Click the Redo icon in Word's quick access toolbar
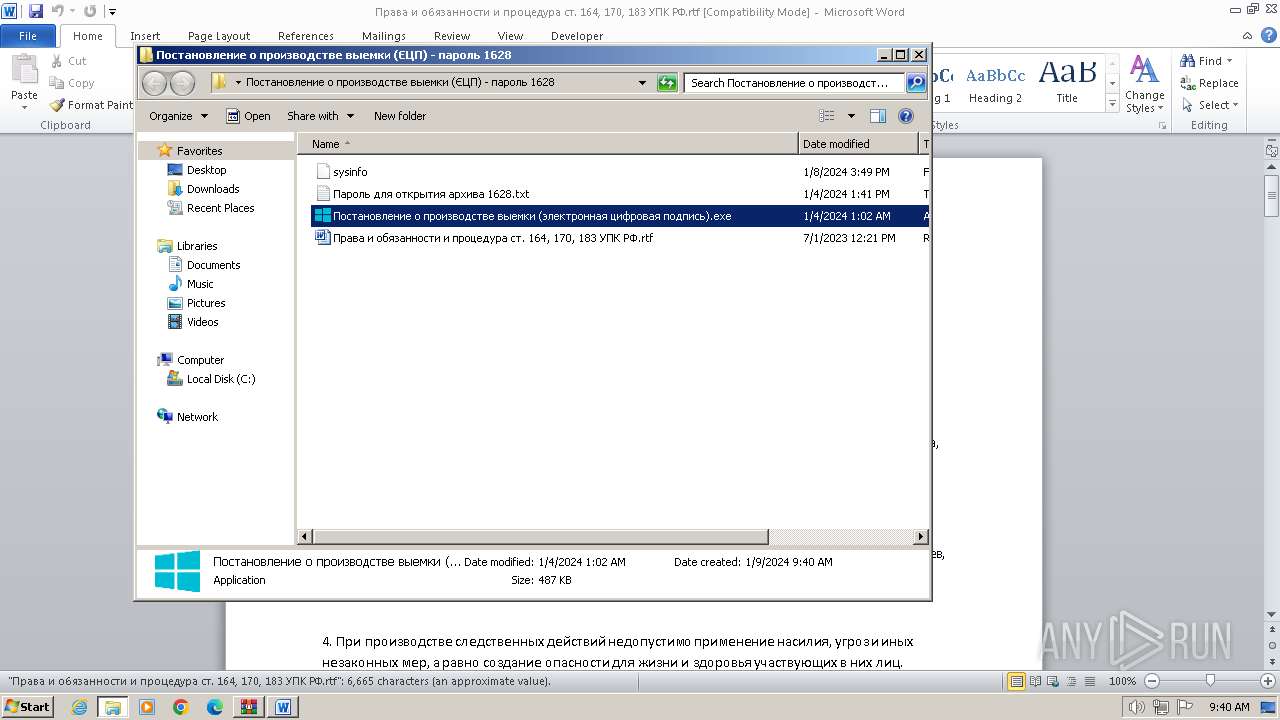1280x720 pixels. (90, 11)
